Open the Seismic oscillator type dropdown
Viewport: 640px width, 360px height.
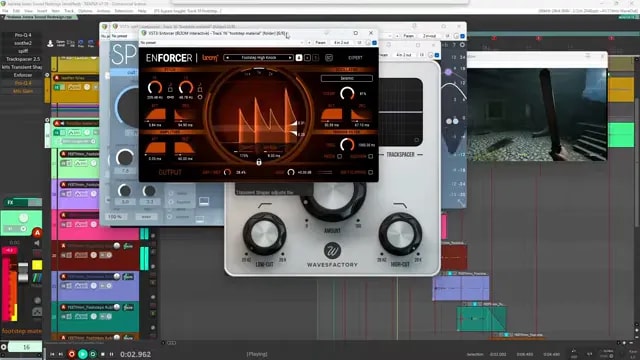pos(347,78)
